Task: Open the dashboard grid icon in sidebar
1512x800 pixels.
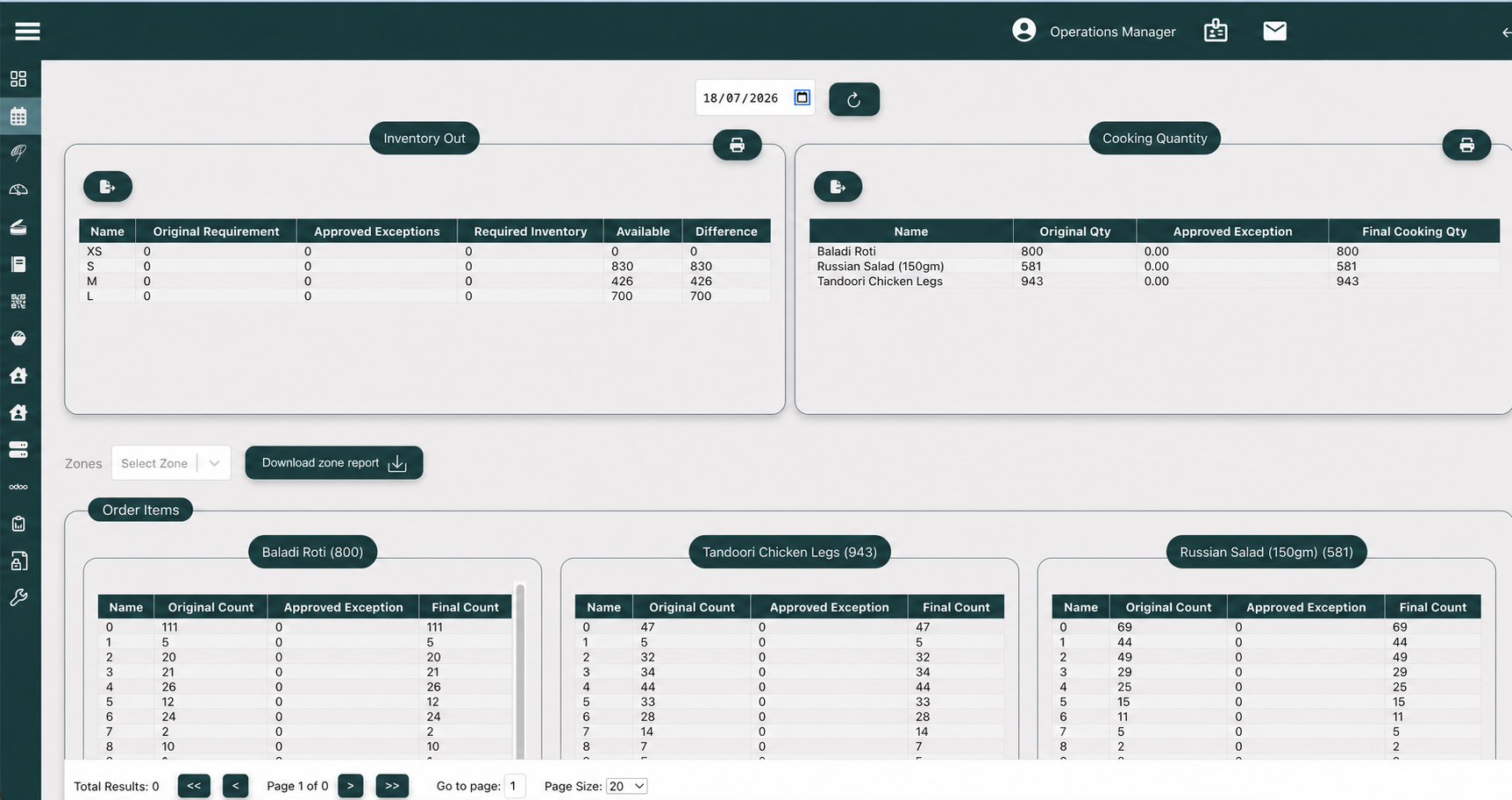Action: [x=18, y=79]
